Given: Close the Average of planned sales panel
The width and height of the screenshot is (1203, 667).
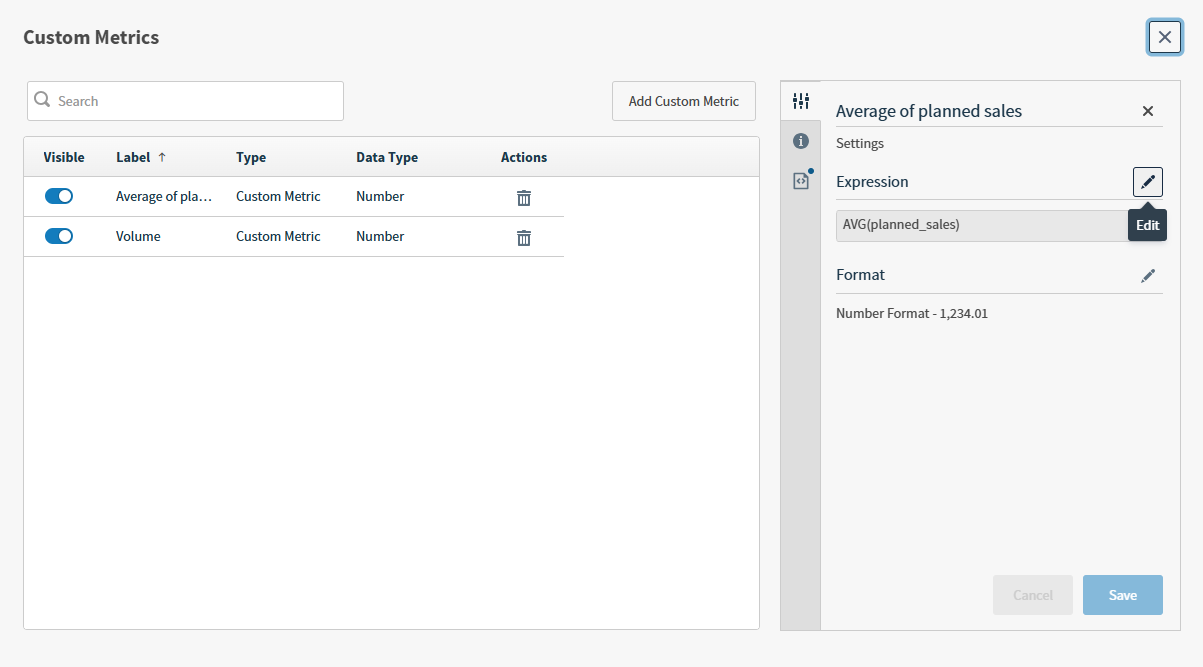Looking at the screenshot, I should click(1148, 111).
